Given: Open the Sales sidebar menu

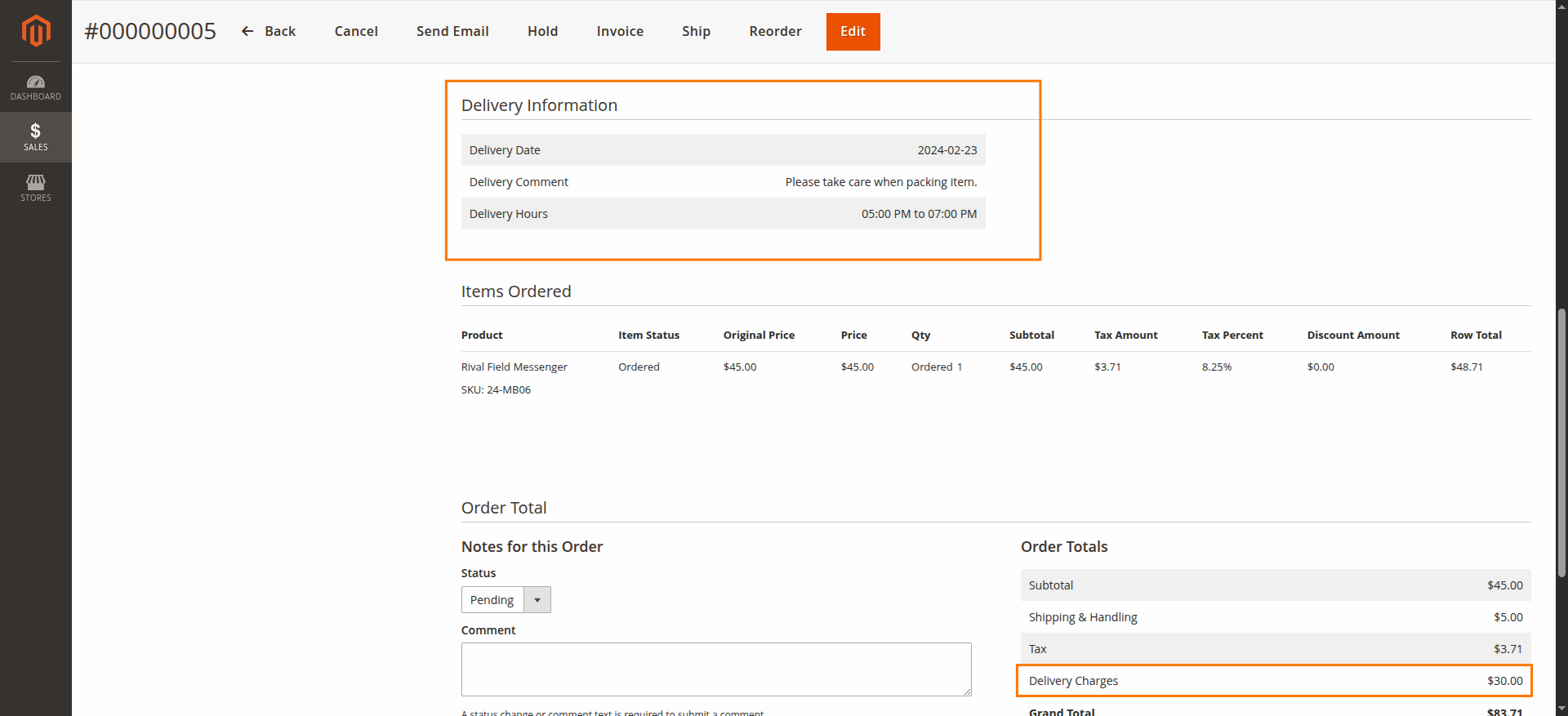Looking at the screenshot, I should pos(36,137).
